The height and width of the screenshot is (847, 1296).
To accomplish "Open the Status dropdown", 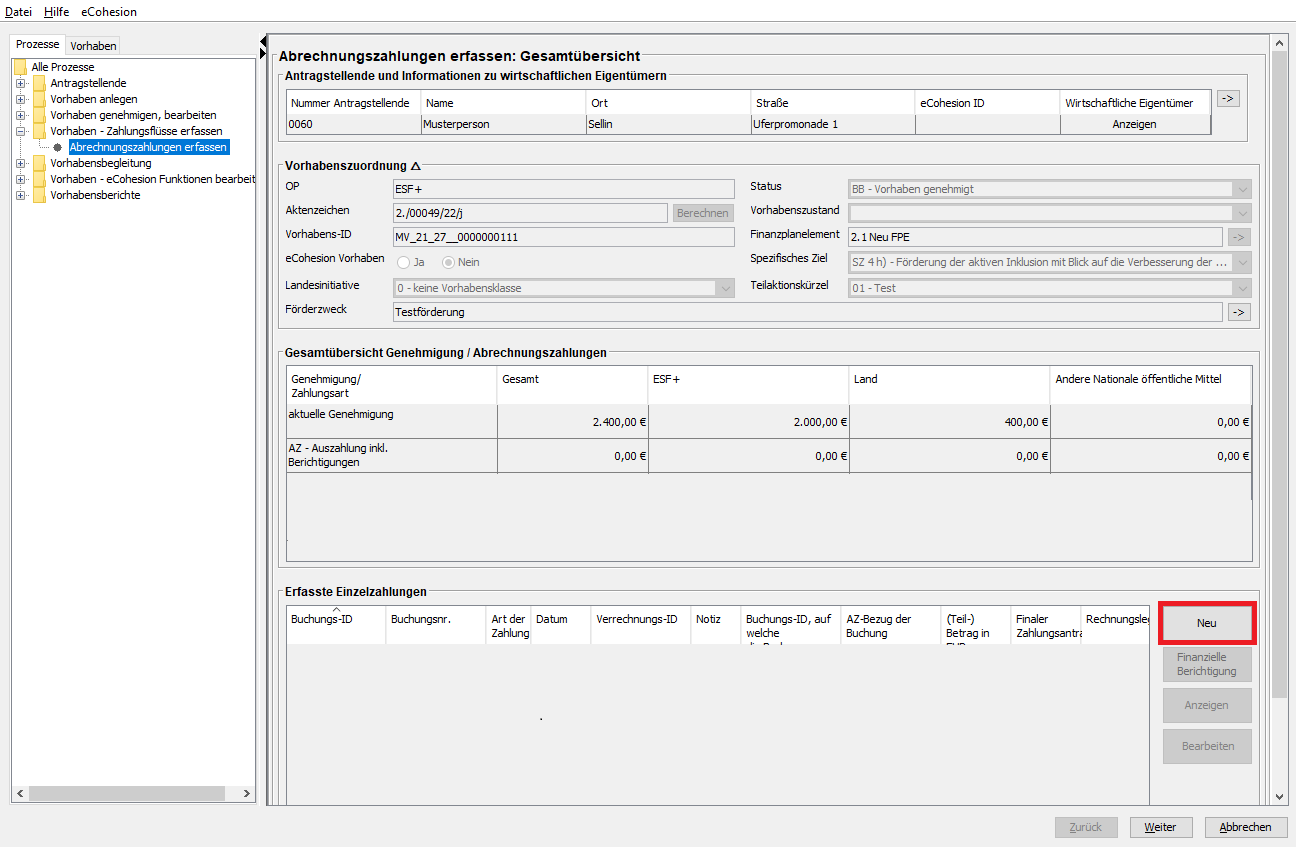I will tap(1241, 189).
